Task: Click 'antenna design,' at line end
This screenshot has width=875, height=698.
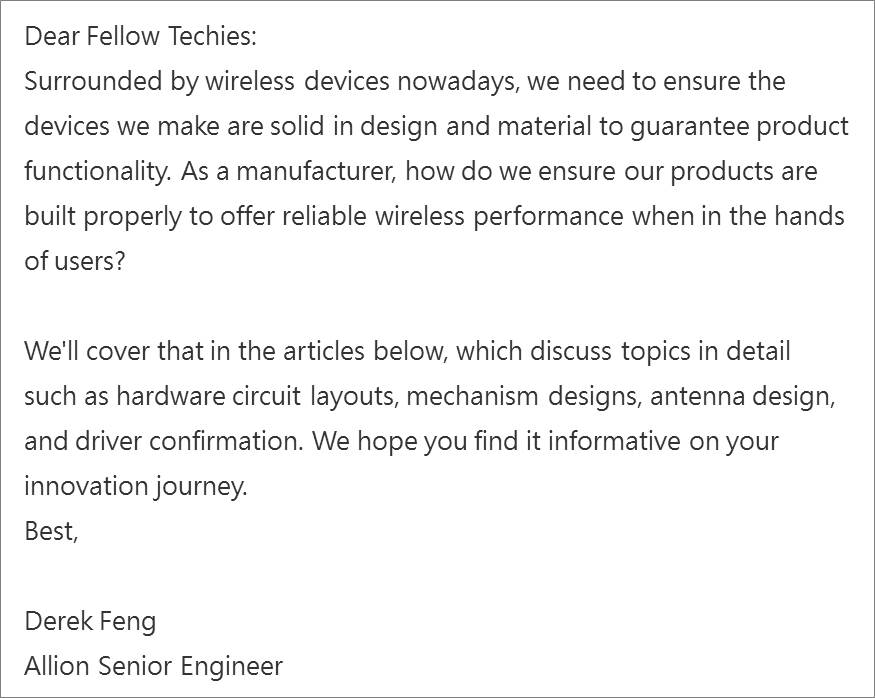Action: coord(742,397)
